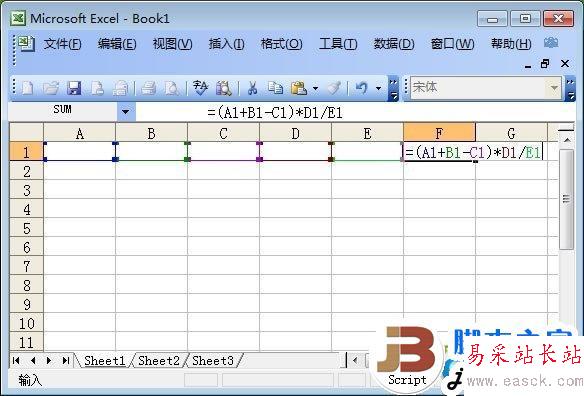Screen dimensions: 584x396
Task: Click the next sheet navigation arrow
Action: [x=49, y=360]
